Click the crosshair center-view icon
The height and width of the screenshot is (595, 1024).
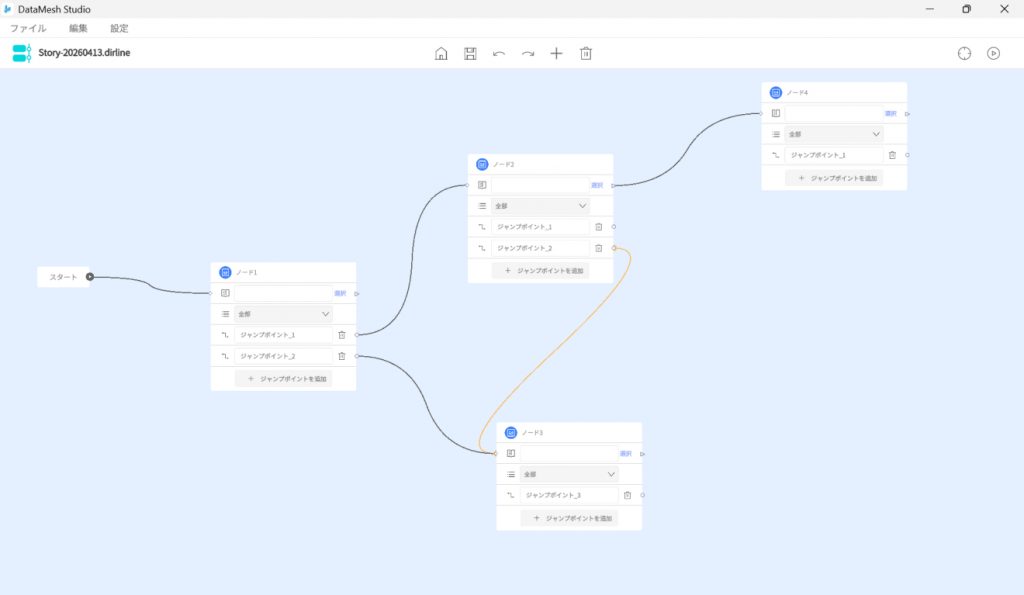964,53
